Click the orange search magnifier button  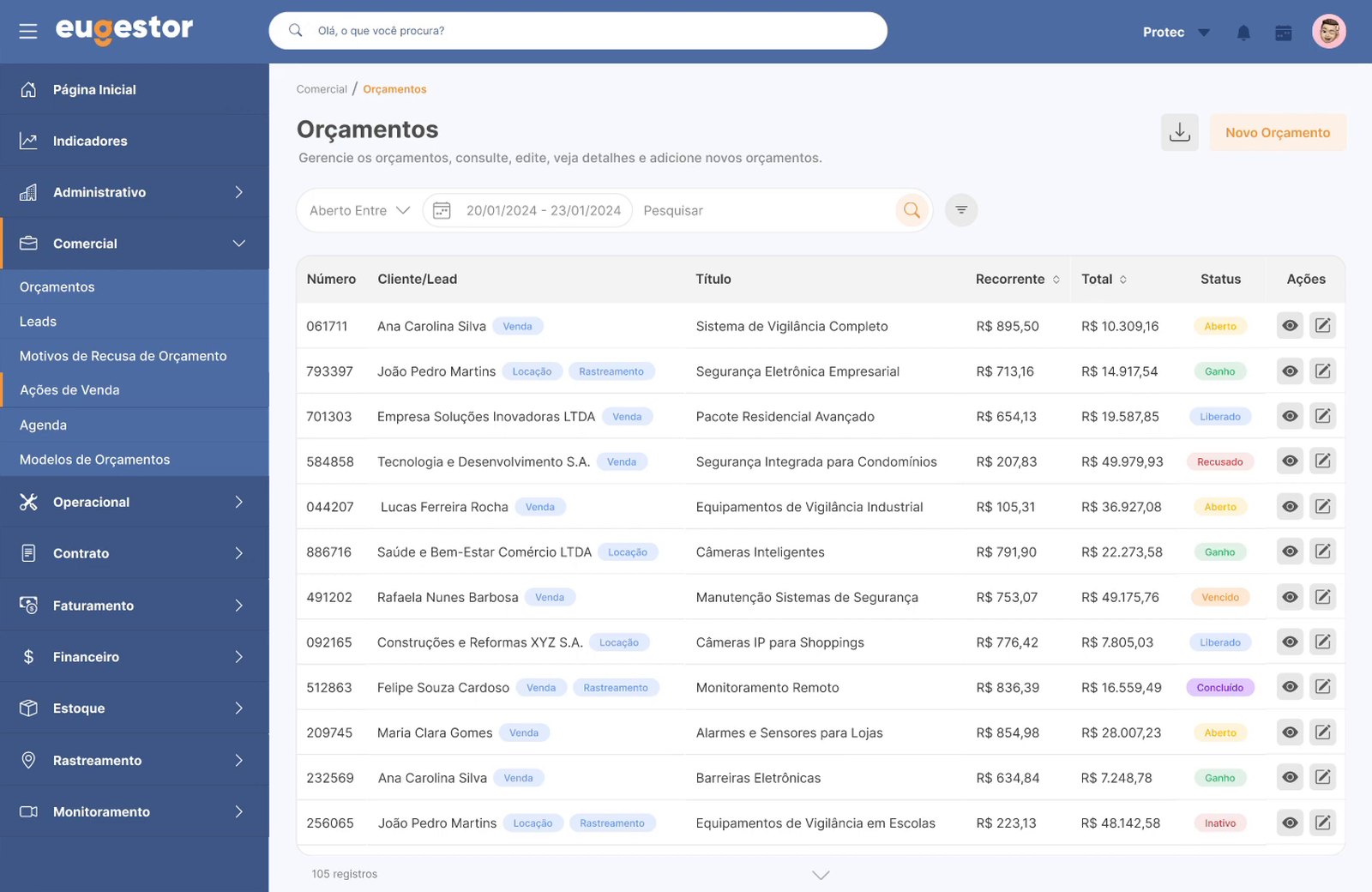click(912, 210)
